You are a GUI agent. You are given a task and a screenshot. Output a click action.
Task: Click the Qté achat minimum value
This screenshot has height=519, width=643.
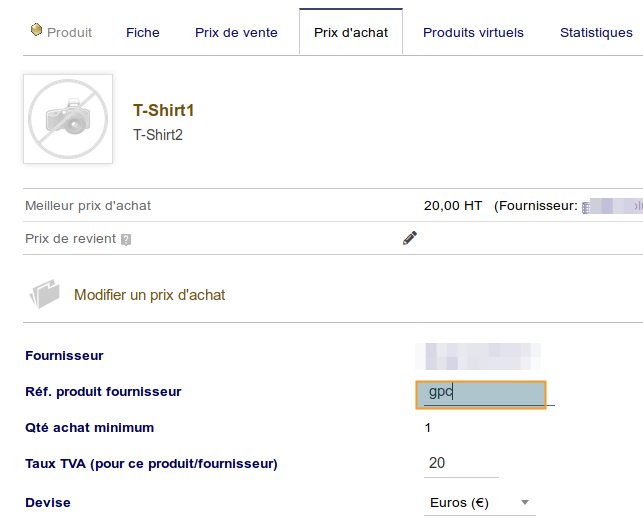click(x=428, y=428)
